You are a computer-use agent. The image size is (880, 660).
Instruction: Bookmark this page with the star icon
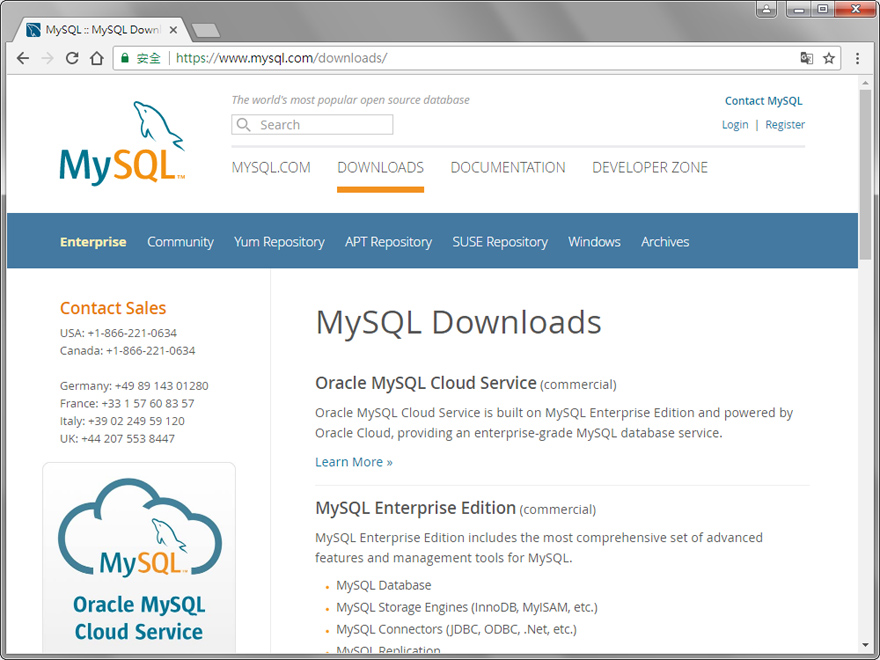(x=829, y=58)
